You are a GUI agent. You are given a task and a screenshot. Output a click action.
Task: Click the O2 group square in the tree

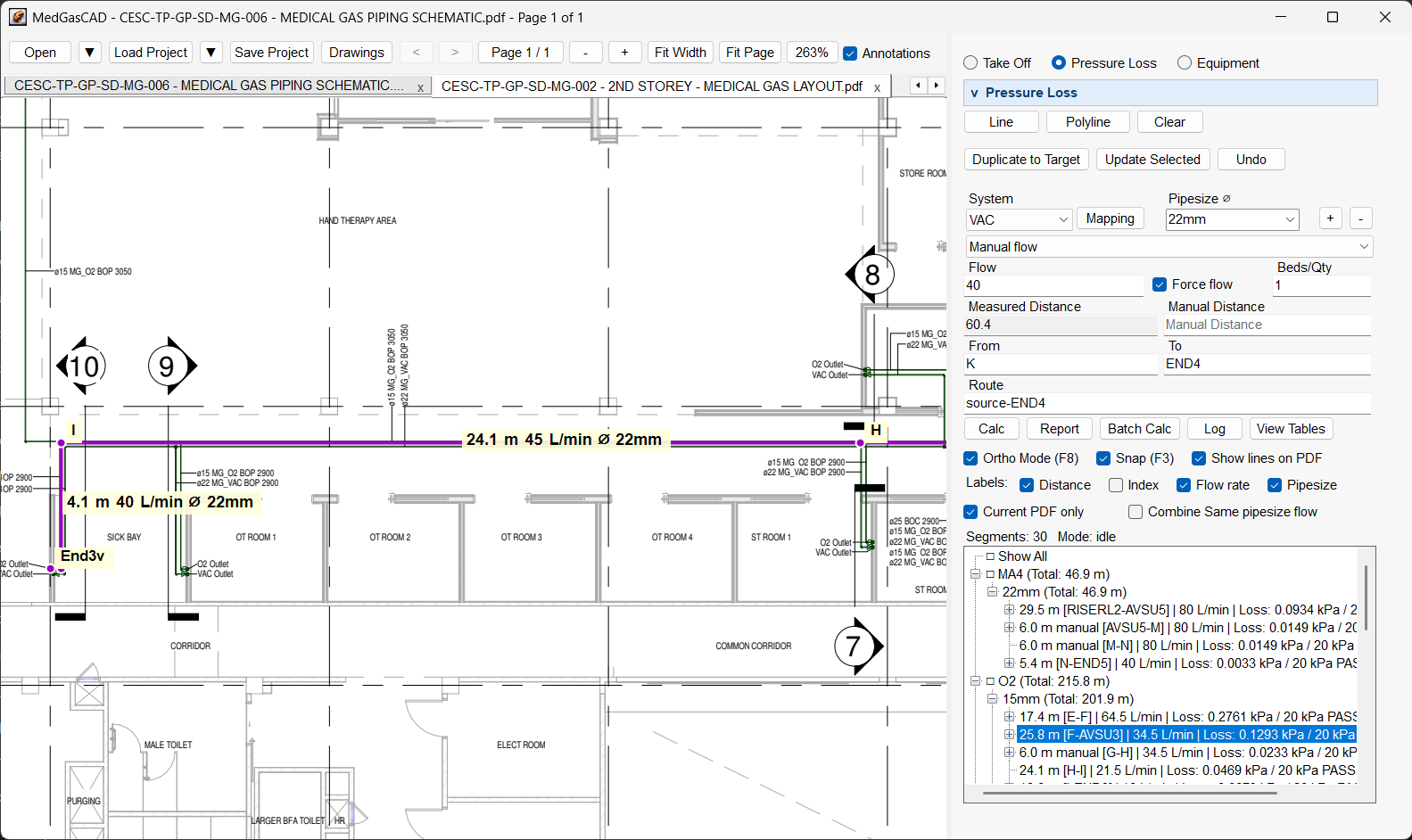pos(990,681)
